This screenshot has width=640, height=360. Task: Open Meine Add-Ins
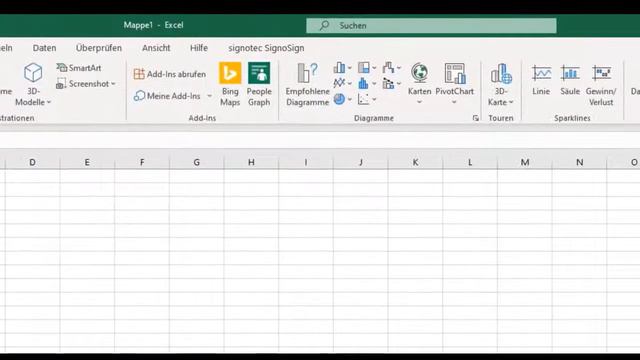[167, 96]
